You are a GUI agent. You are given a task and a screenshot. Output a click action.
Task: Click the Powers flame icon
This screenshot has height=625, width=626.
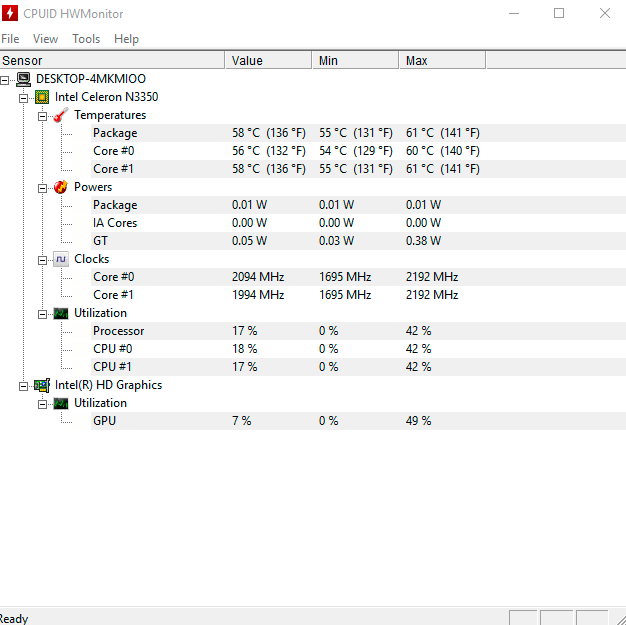click(61, 187)
